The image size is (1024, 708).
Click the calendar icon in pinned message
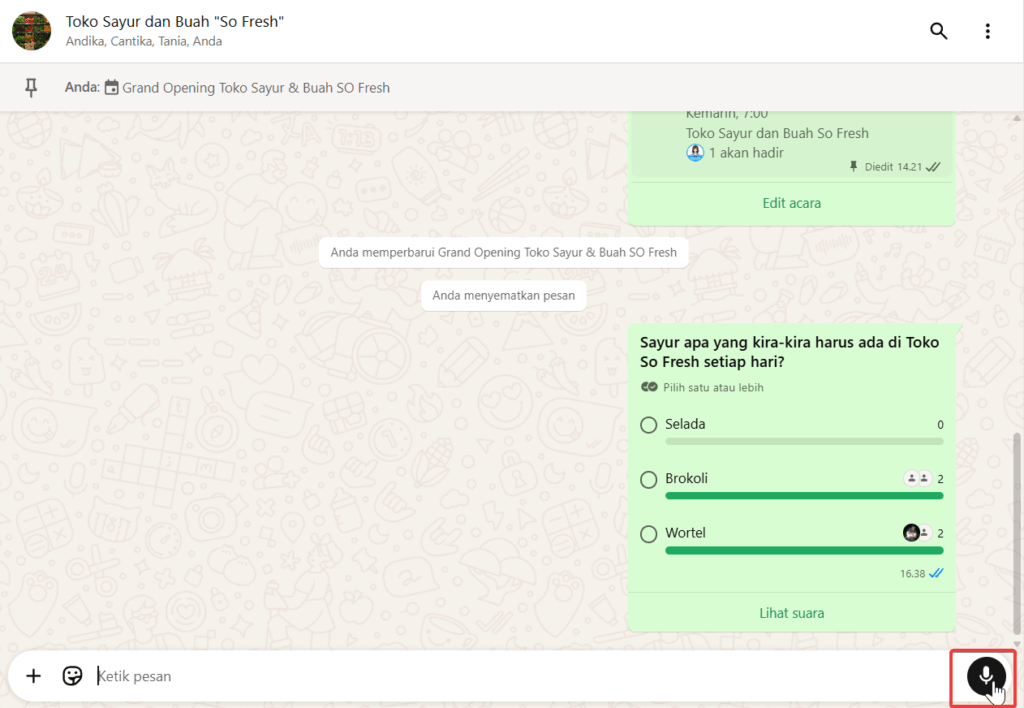[x=112, y=88]
